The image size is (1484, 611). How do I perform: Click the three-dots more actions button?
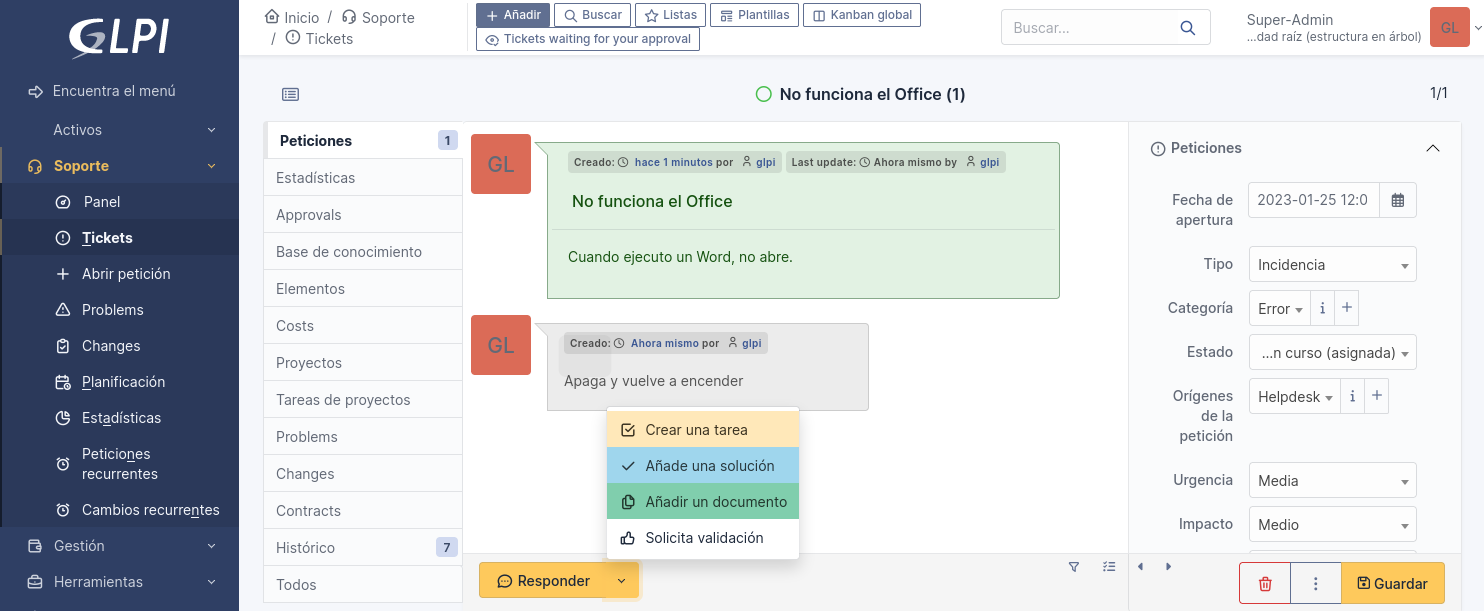point(1316,583)
